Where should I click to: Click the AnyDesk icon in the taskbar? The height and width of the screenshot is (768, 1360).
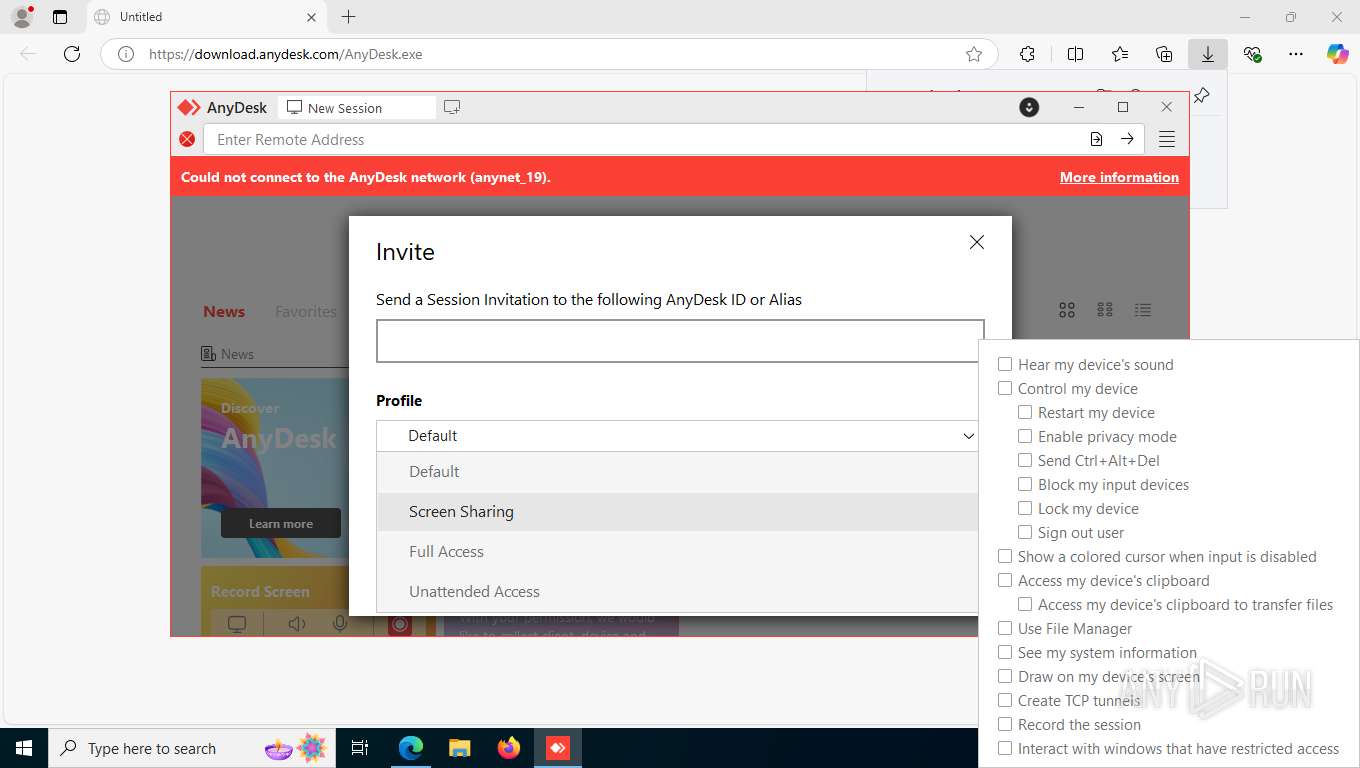tap(558, 748)
